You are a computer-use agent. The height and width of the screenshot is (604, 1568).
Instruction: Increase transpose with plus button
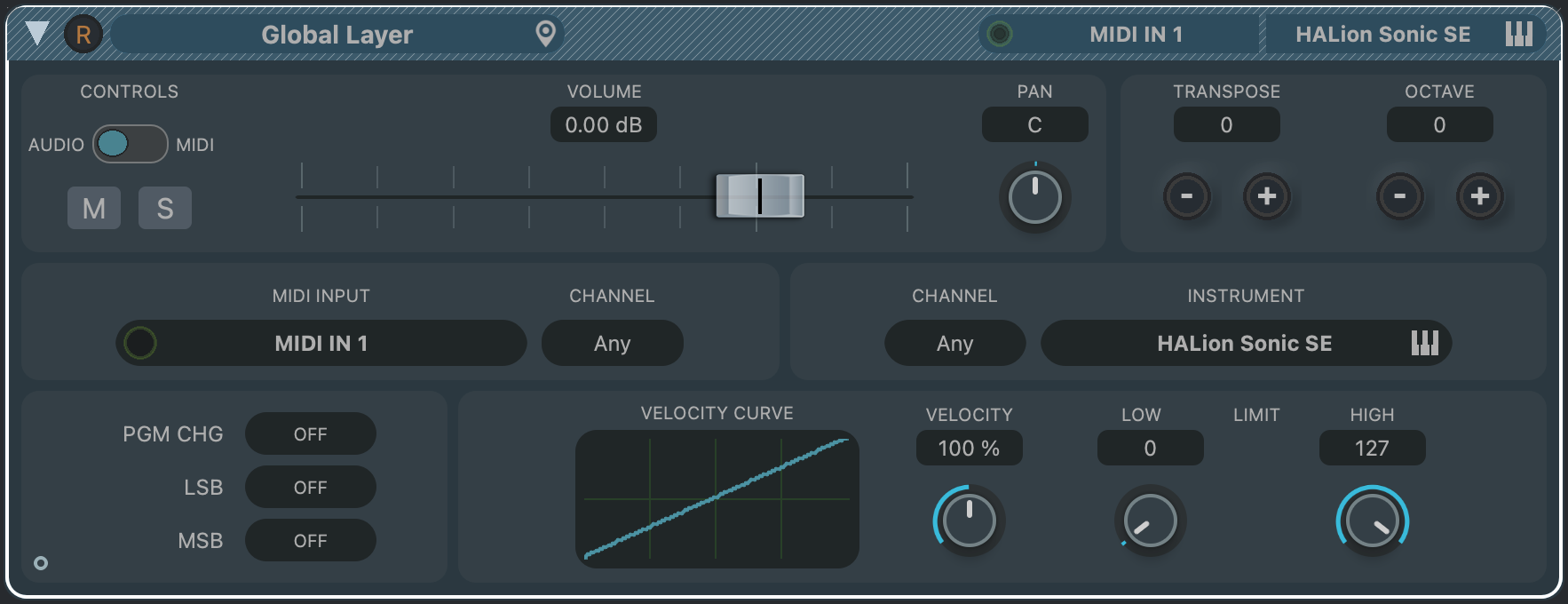point(1266,196)
